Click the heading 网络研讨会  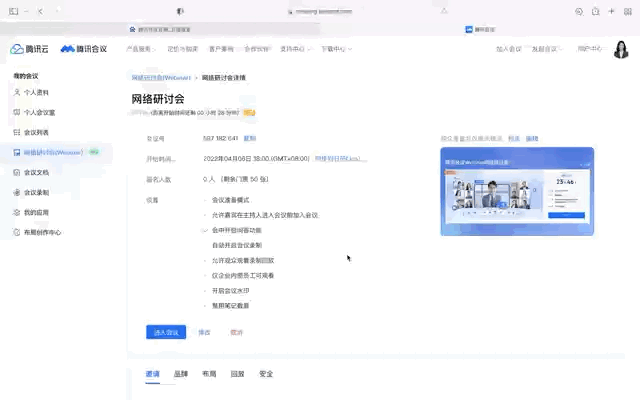click(158, 99)
